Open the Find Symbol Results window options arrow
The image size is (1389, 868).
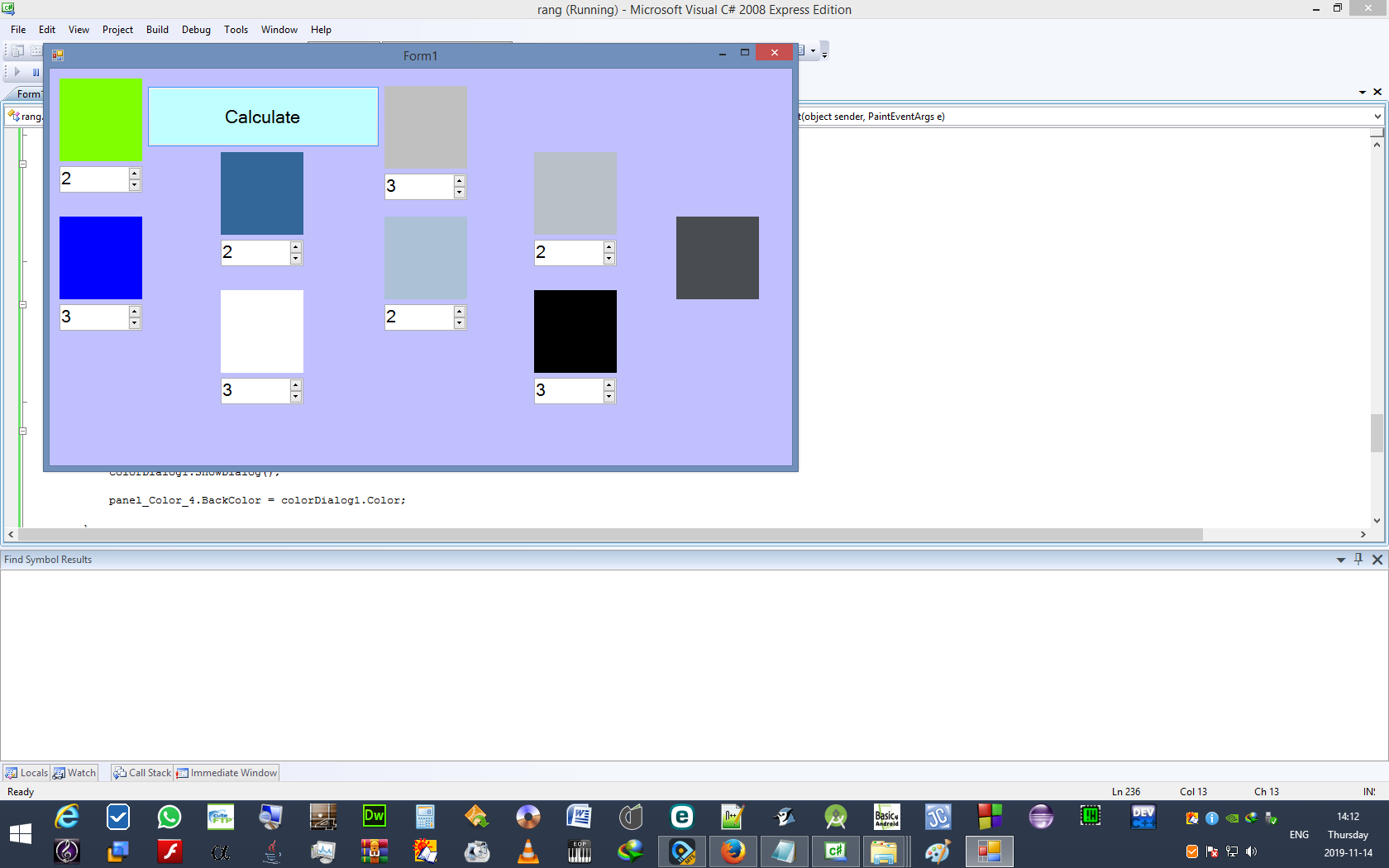click(x=1341, y=560)
